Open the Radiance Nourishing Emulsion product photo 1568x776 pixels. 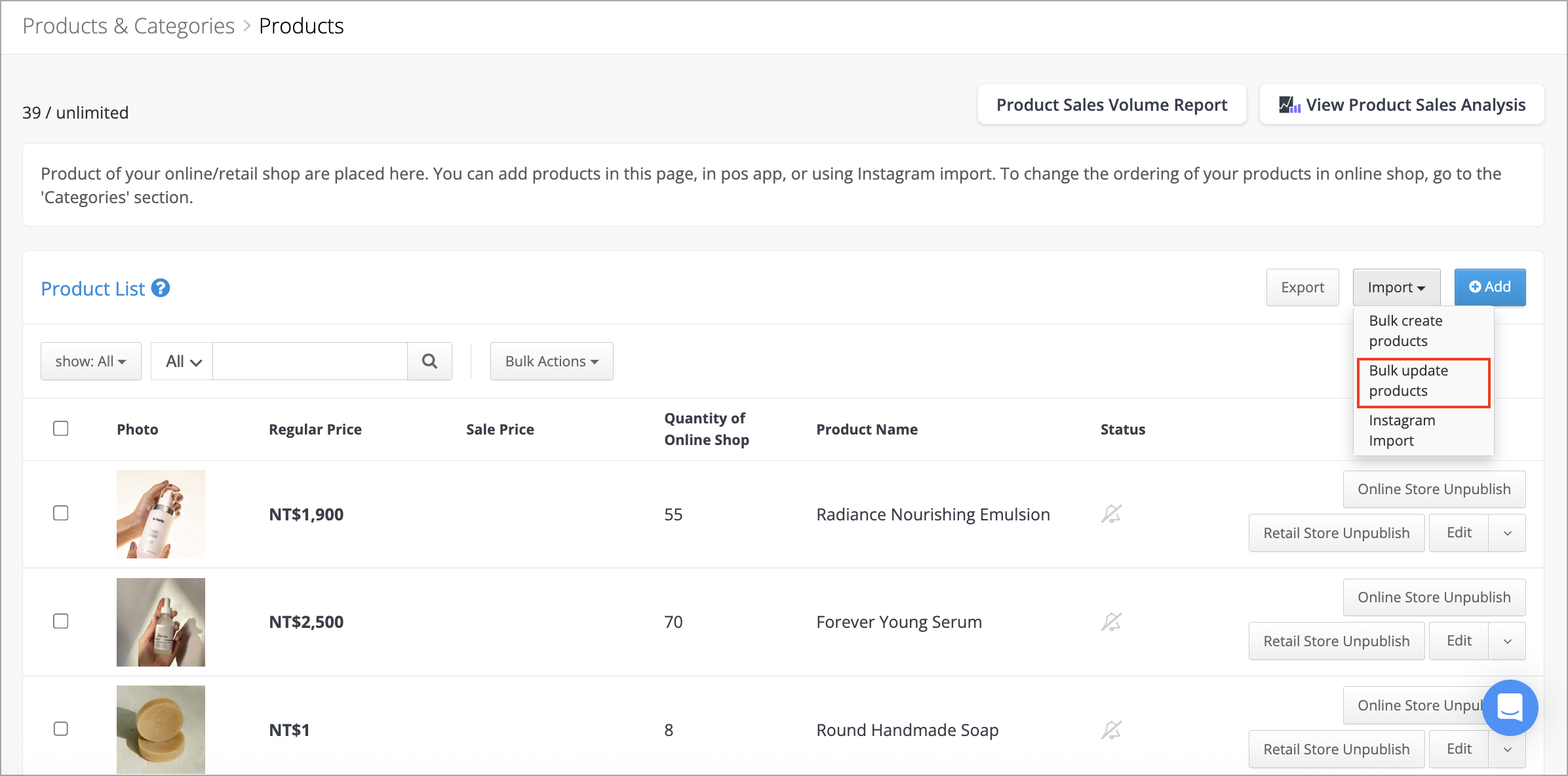[161, 514]
